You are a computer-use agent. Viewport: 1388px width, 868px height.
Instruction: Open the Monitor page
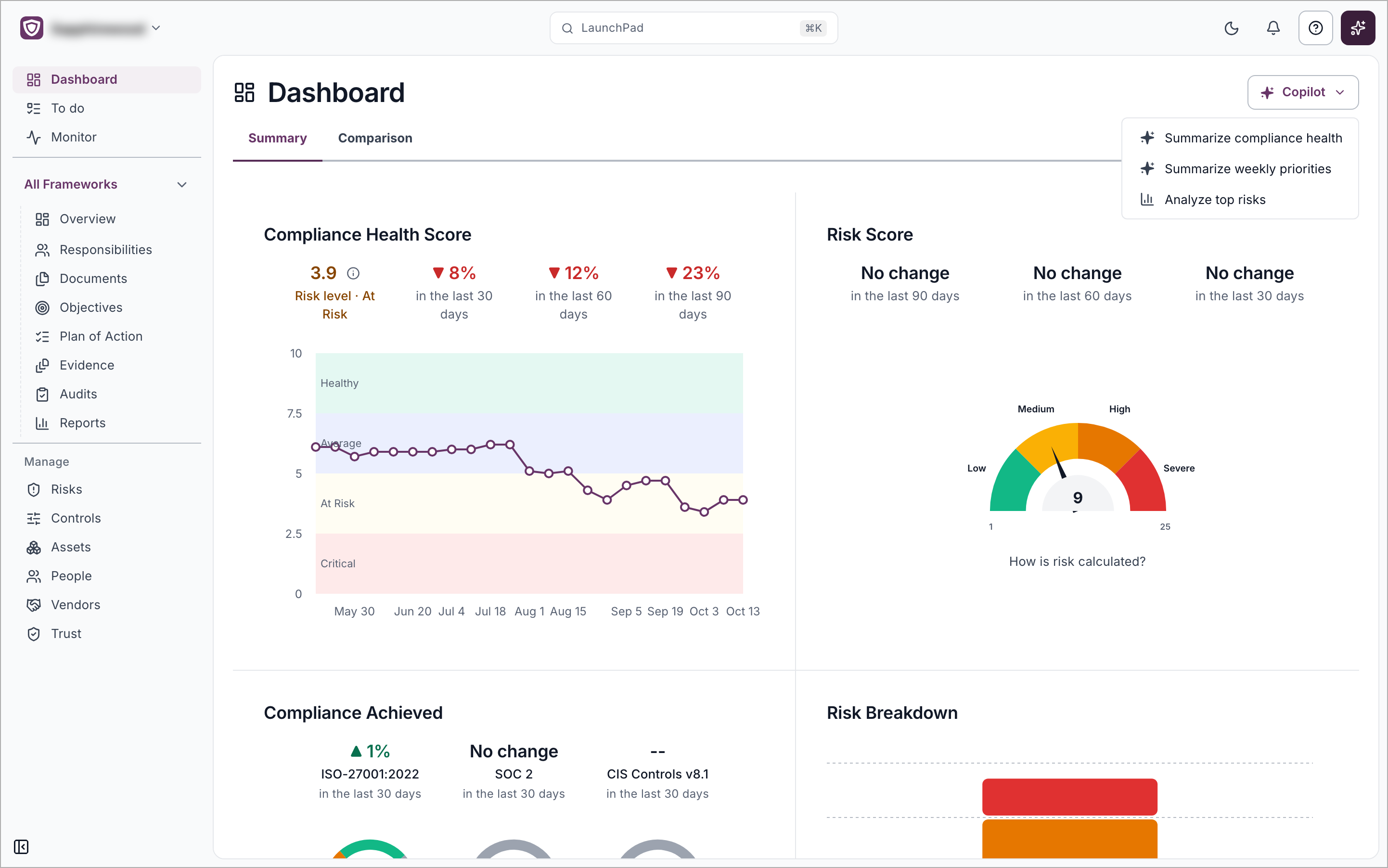[107, 137]
